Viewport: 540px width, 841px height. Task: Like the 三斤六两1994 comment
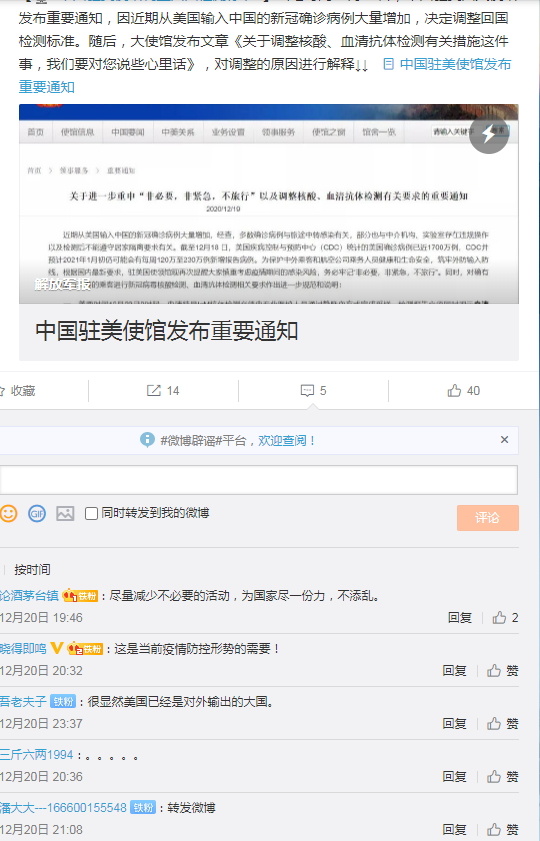(x=502, y=777)
